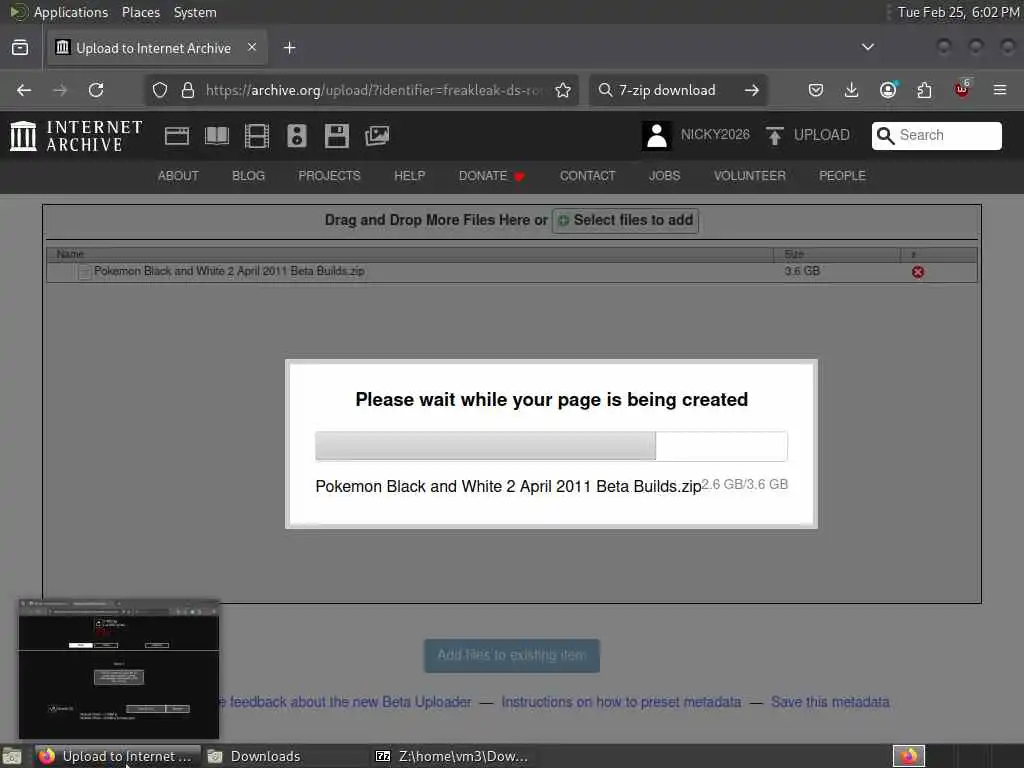Viewport: 1024px width, 768px height.
Task: Expand the list all tabs chevron
Action: pos(867,47)
